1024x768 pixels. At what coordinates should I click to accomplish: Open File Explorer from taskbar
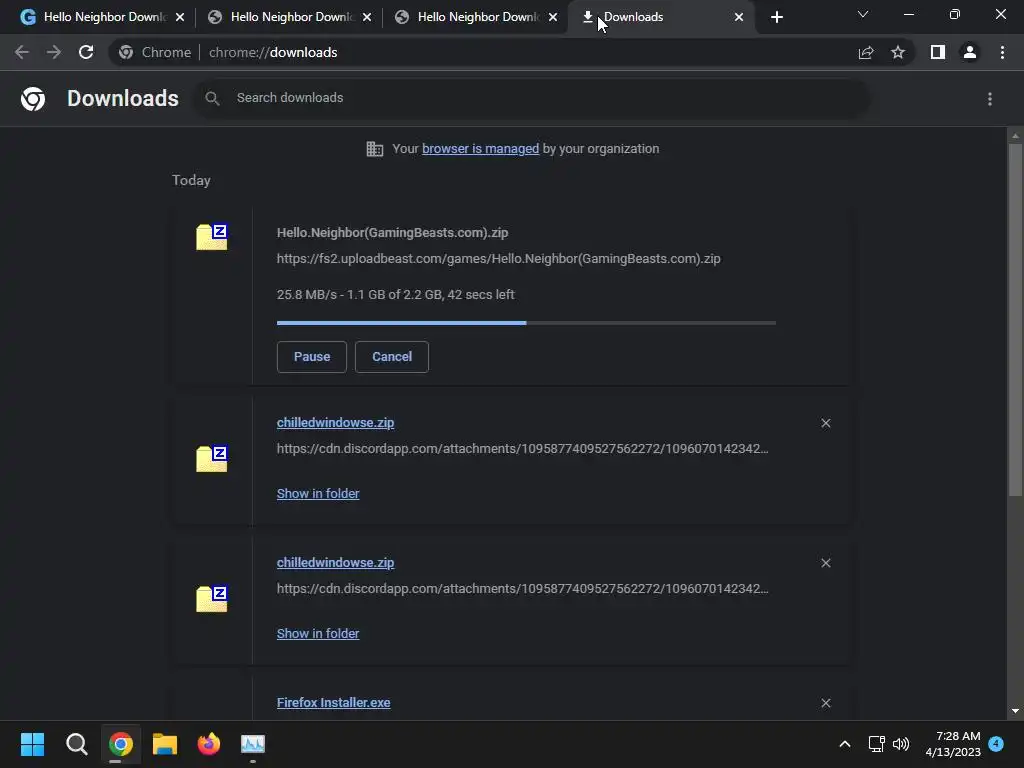165,744
